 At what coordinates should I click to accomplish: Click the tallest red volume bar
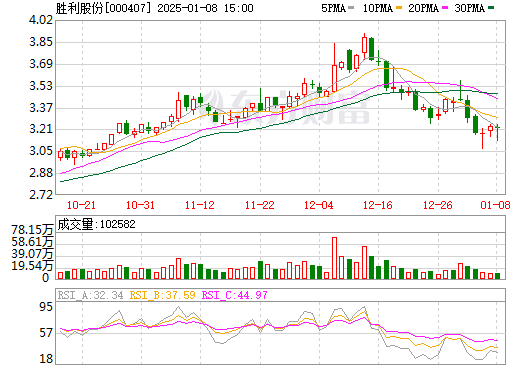click(334, 258)
